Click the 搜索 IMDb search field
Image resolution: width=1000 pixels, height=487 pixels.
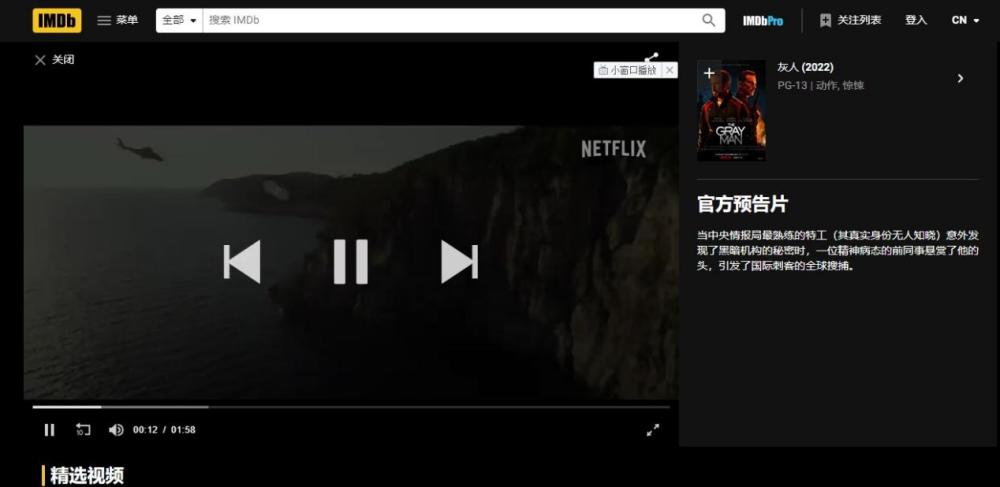point(450,20)
